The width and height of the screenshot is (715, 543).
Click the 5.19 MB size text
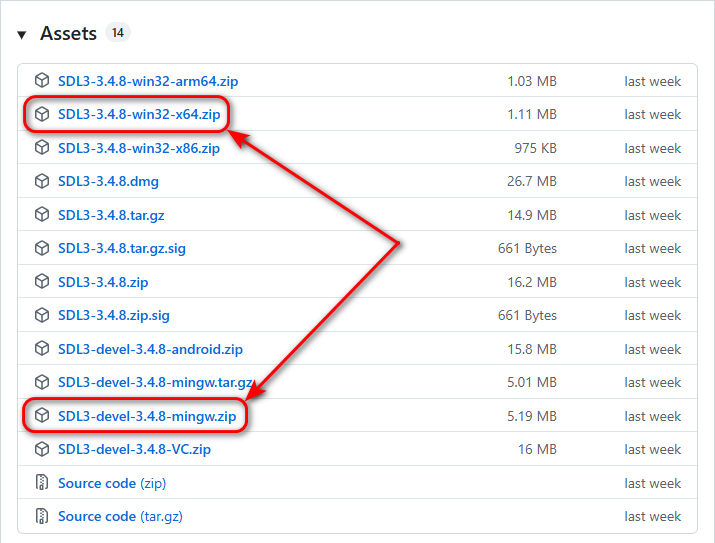tap(532, 416)
